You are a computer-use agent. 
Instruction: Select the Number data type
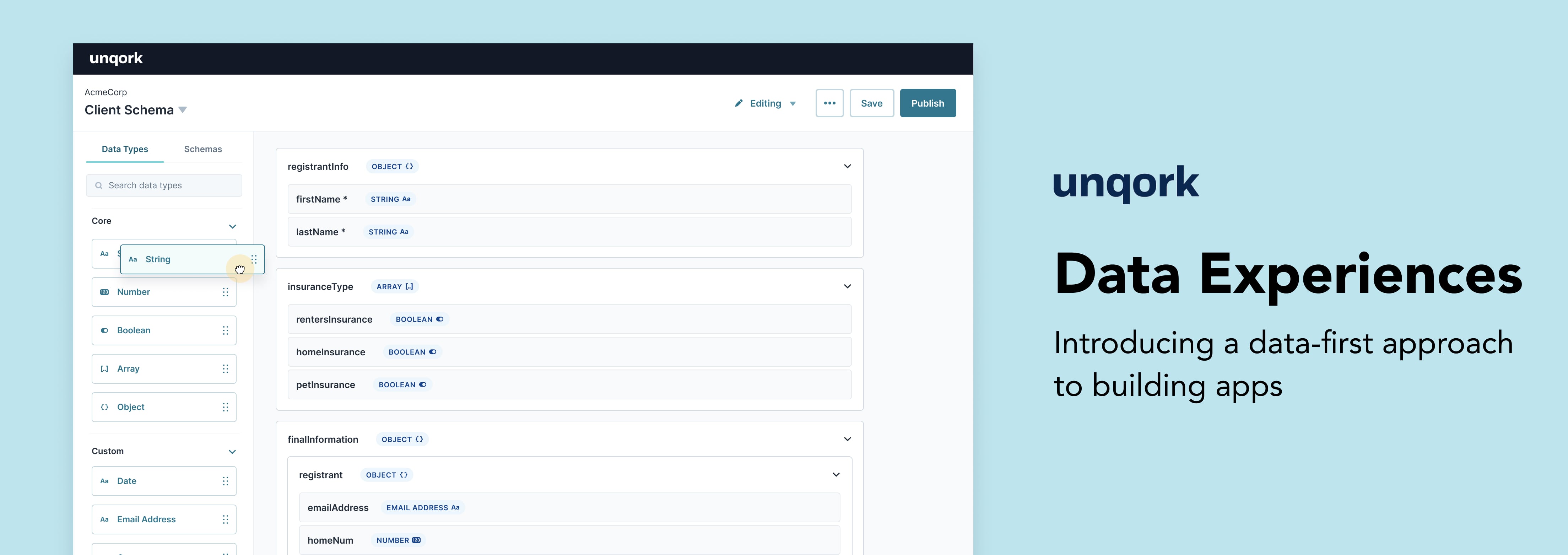[164, 292]
